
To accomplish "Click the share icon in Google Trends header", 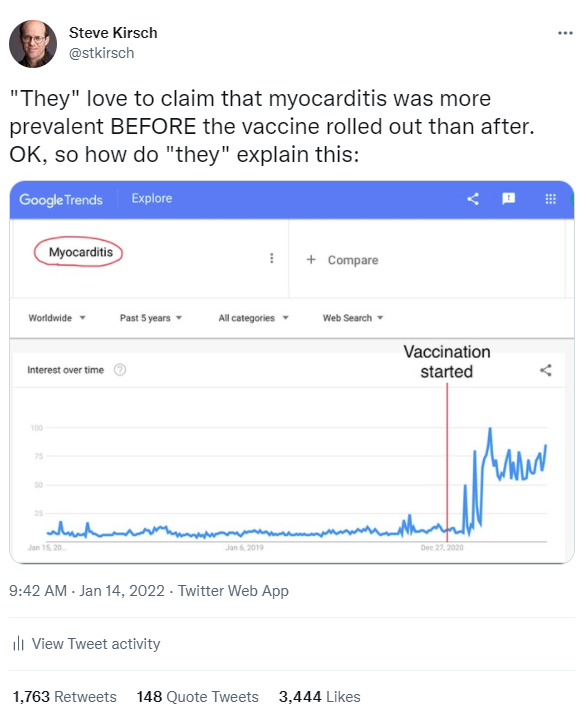I will point(473,199).
